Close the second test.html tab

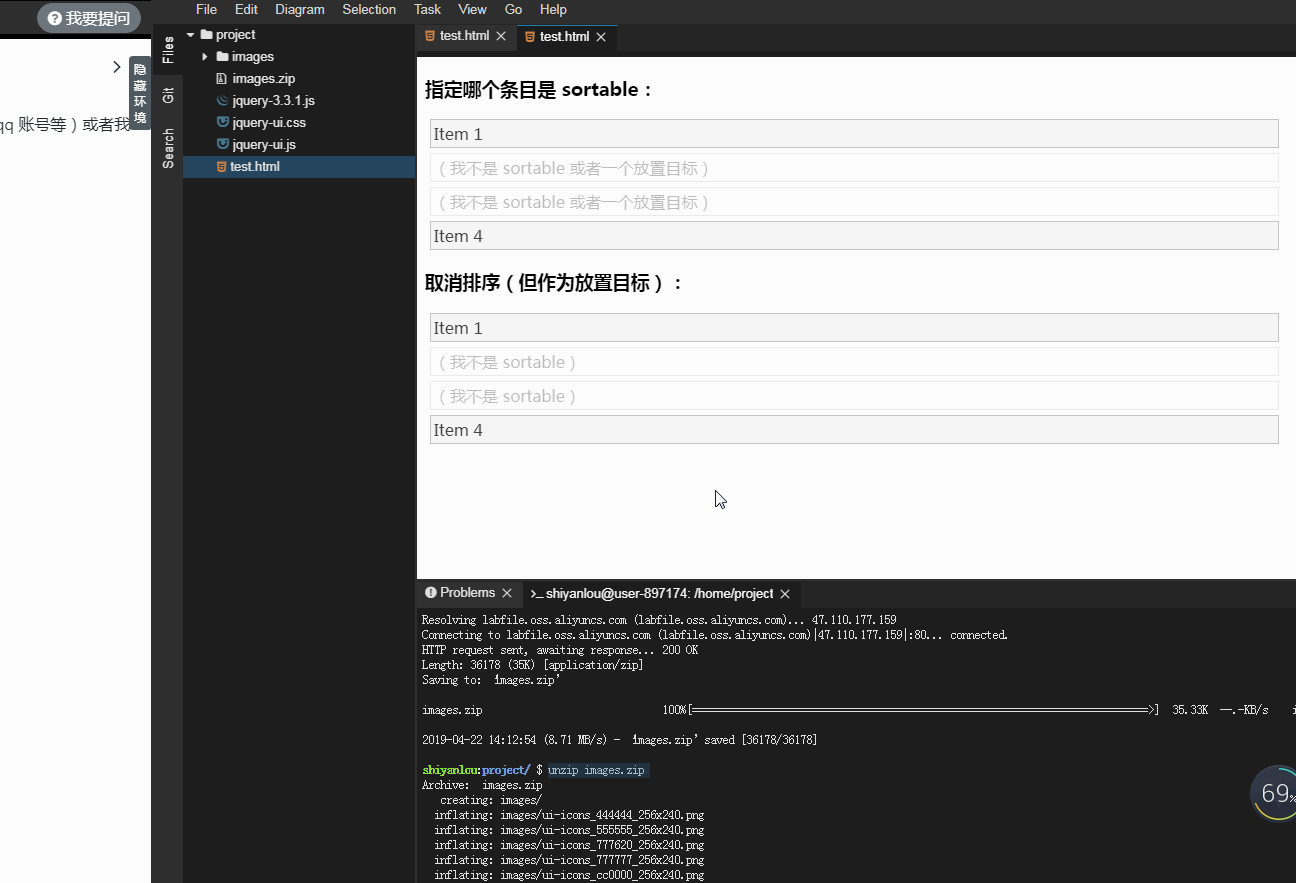point(601,37)
